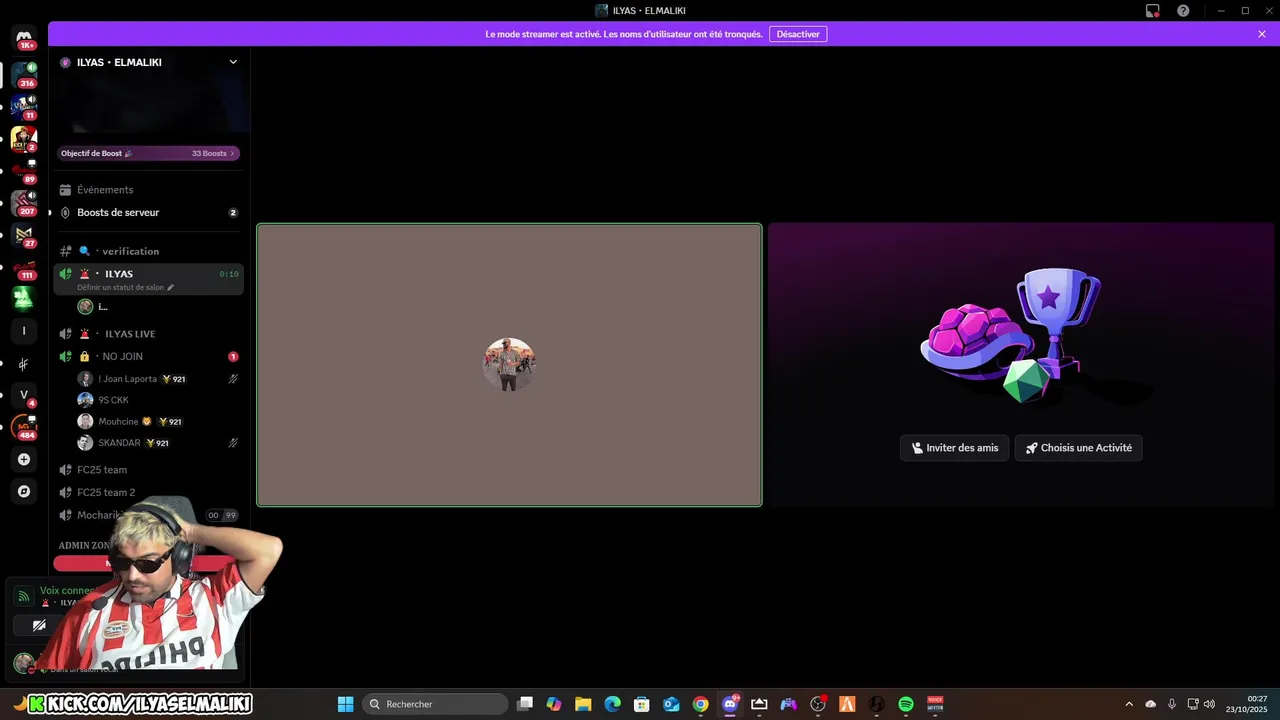The width and height of the screenshot is (1280, 720).
Task: Open Spotify from taskbar
Action: point(906,704)
